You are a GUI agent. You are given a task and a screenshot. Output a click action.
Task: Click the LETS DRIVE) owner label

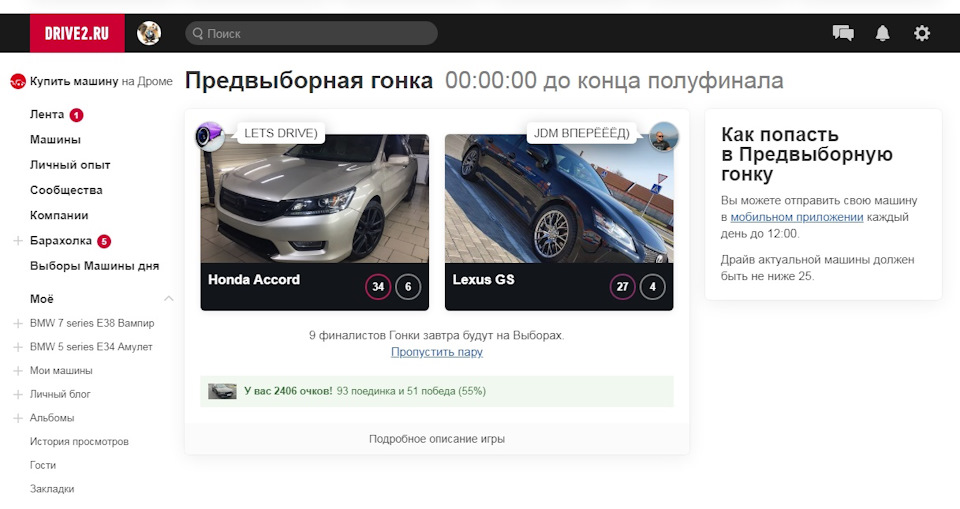click(280, 133)
